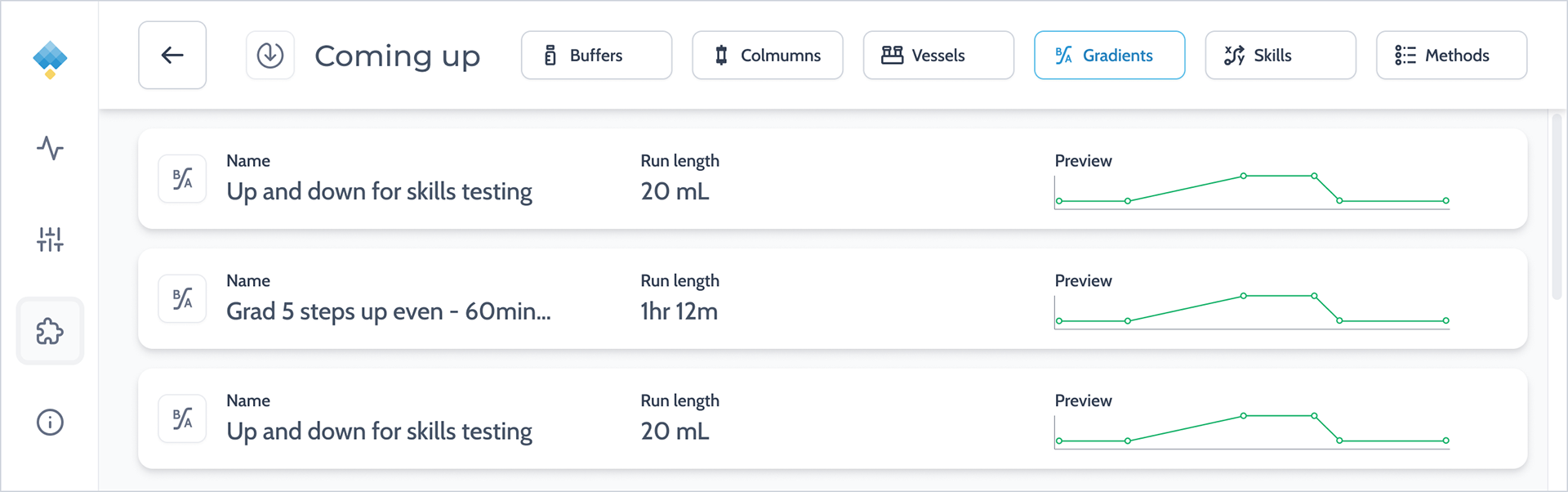1568x492 pixels.
Task: Switch to the Skills tab
Action: (x=1281, y=56)
